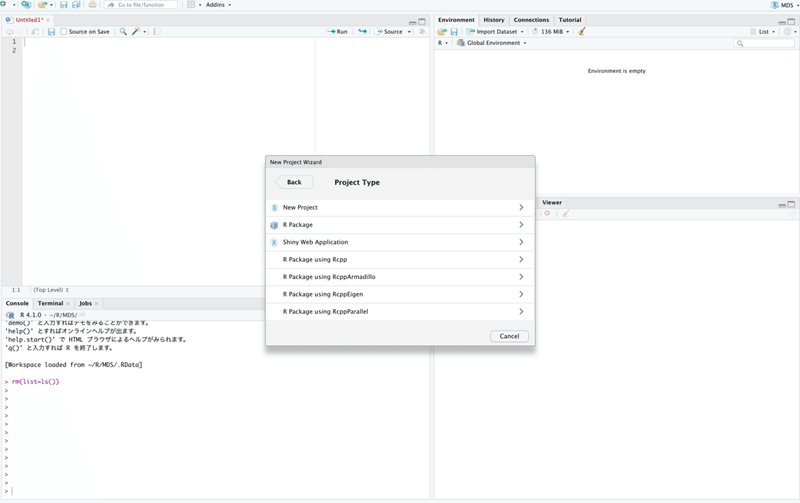This screenshot has height=503, width=800.
Task: Click the save all documents icon
Action: pos(76,5)
